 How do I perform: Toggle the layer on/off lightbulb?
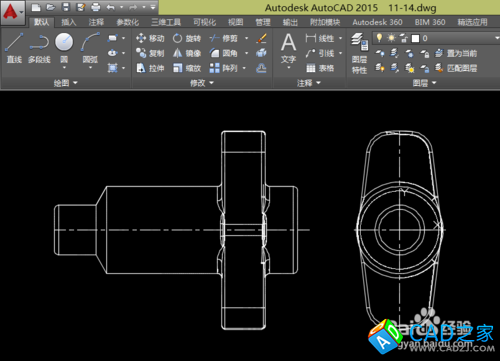pos(379,38)
